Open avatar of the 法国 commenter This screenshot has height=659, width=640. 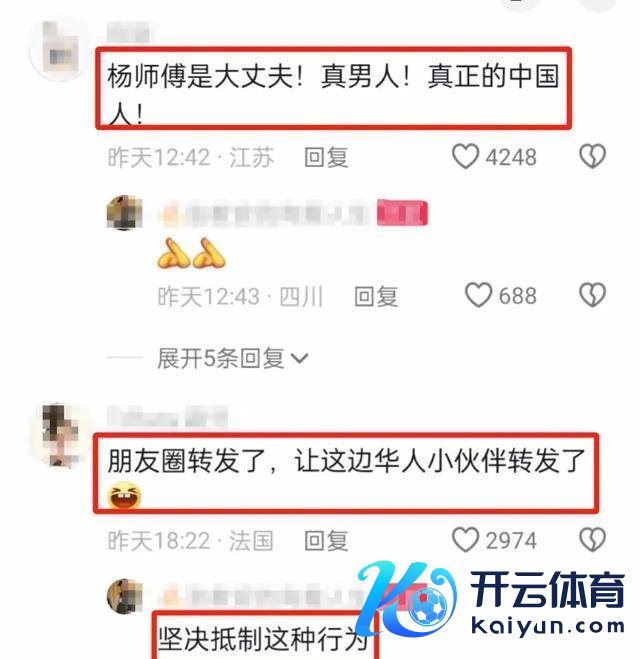(61, 436)
